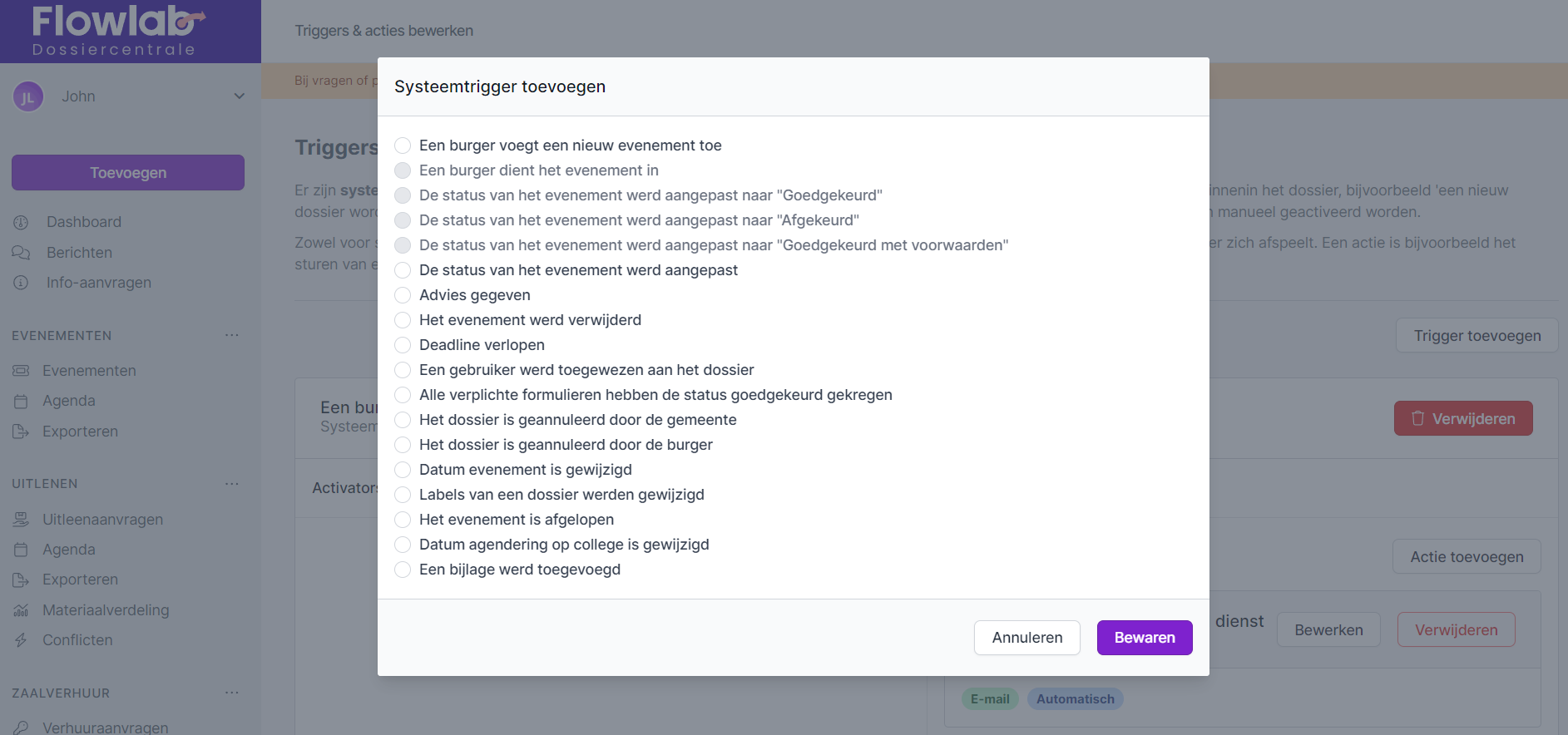Choose "Deadline verlopen" trigger option

403,345
